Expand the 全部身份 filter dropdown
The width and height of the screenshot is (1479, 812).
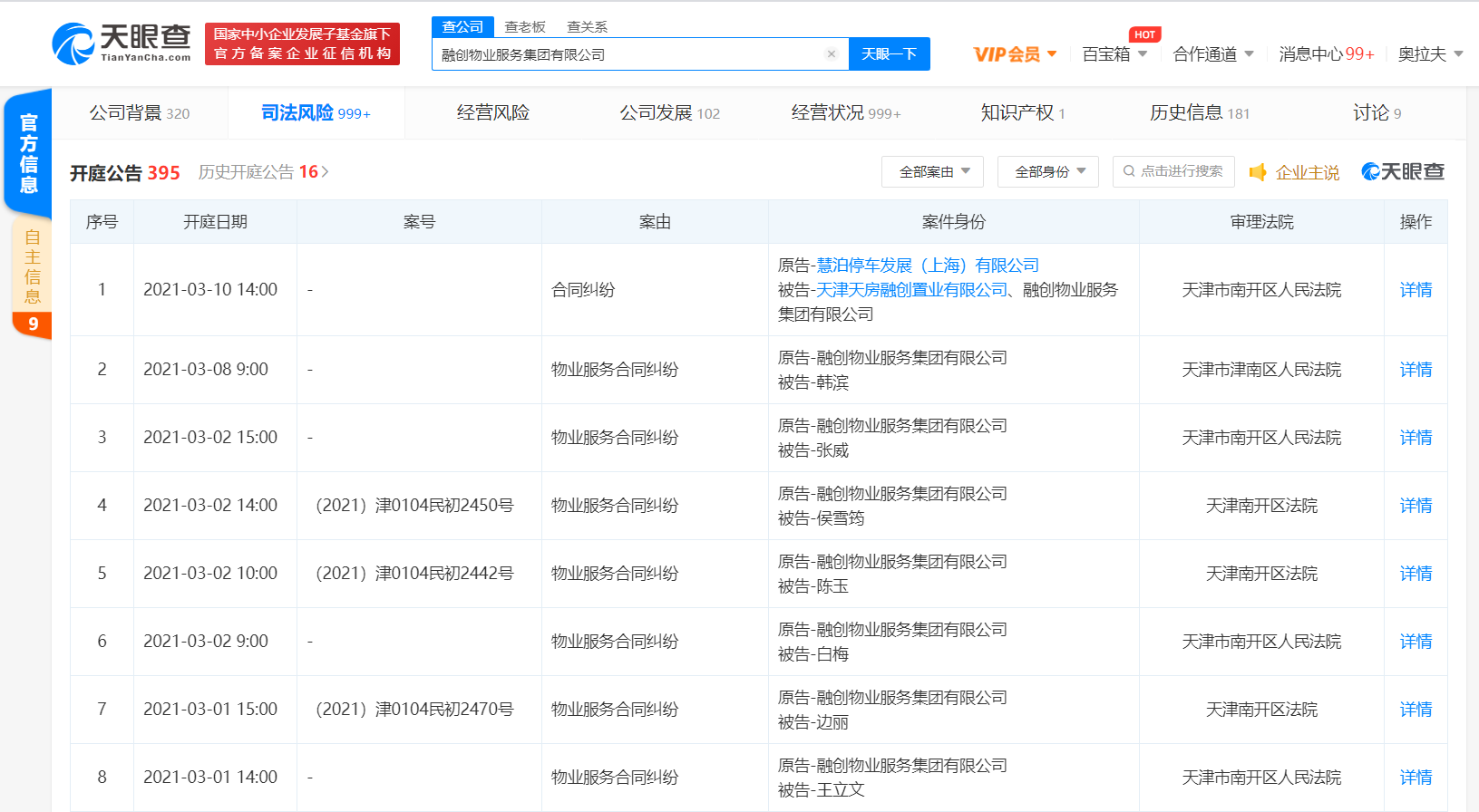[x=1048, y=171]
